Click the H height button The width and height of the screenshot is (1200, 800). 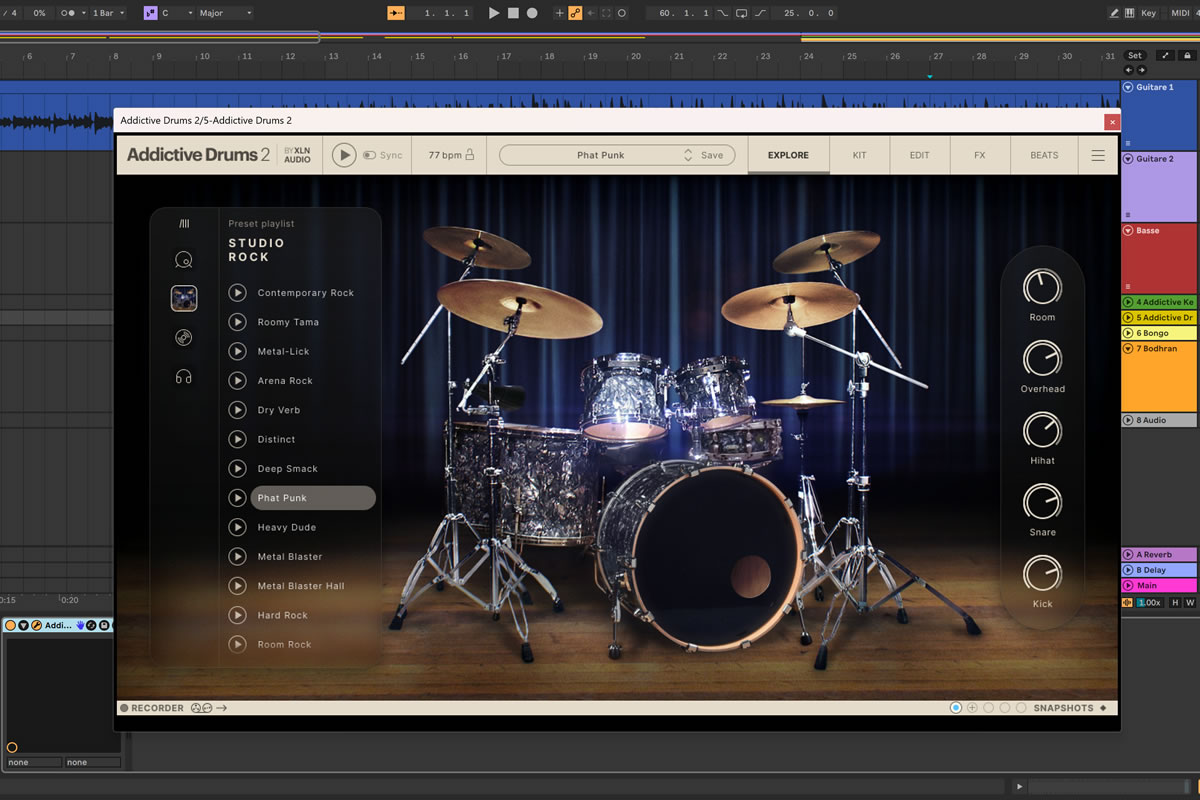1175,602
